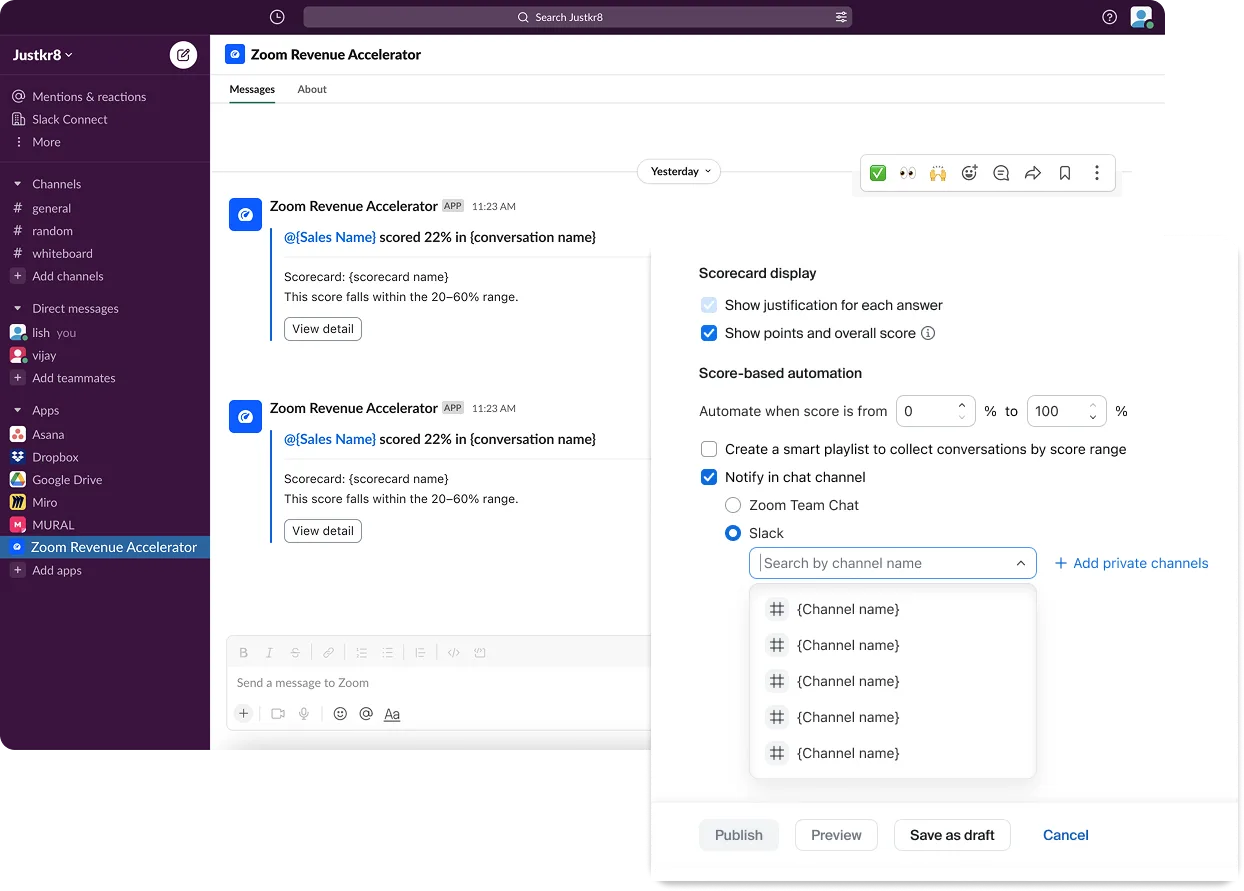Add the eyes emoji reaction
This screenshot has height=891, width=1244.
pyautogui.click(x=907, y=172)
